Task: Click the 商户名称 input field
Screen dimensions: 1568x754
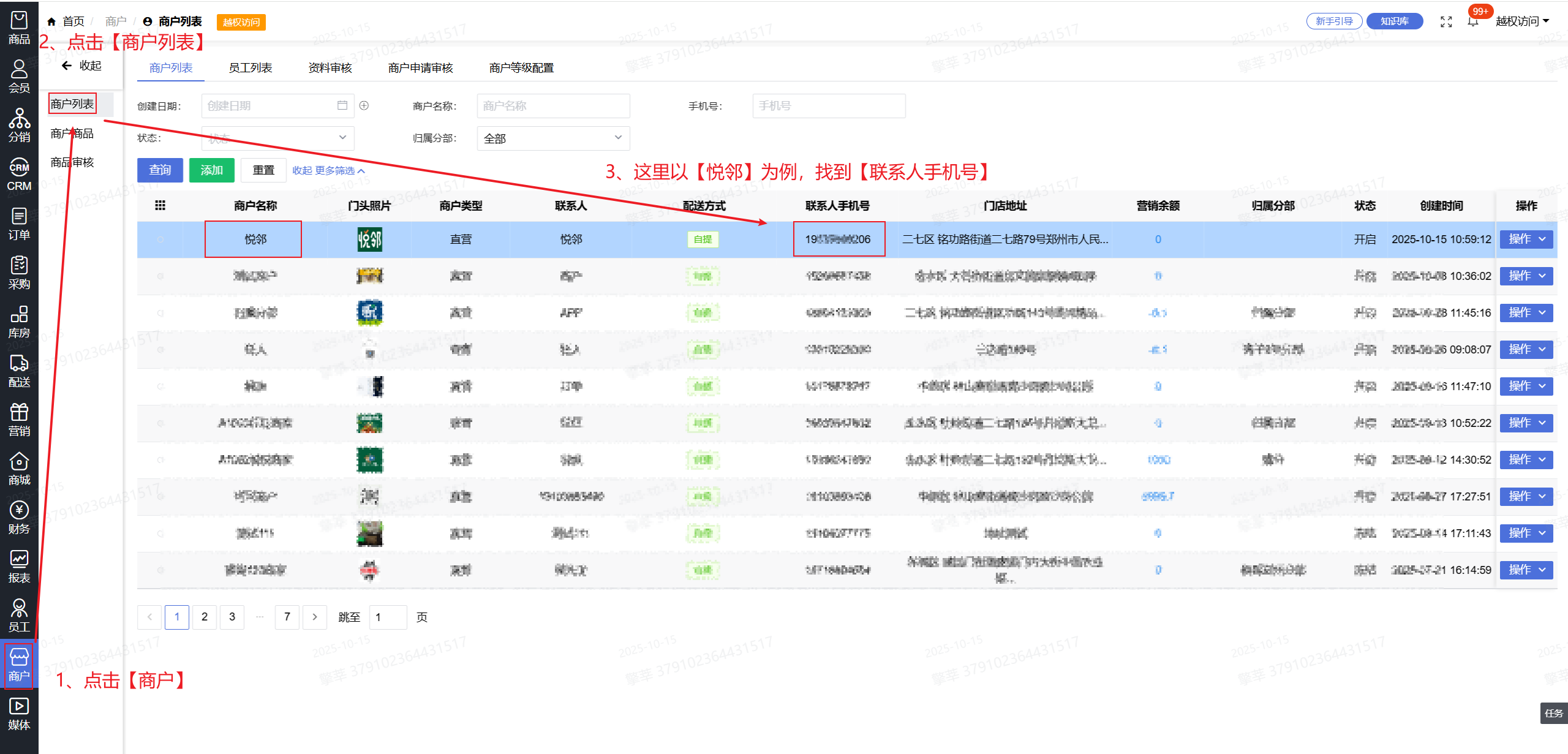Action: [x=553, y=106]
